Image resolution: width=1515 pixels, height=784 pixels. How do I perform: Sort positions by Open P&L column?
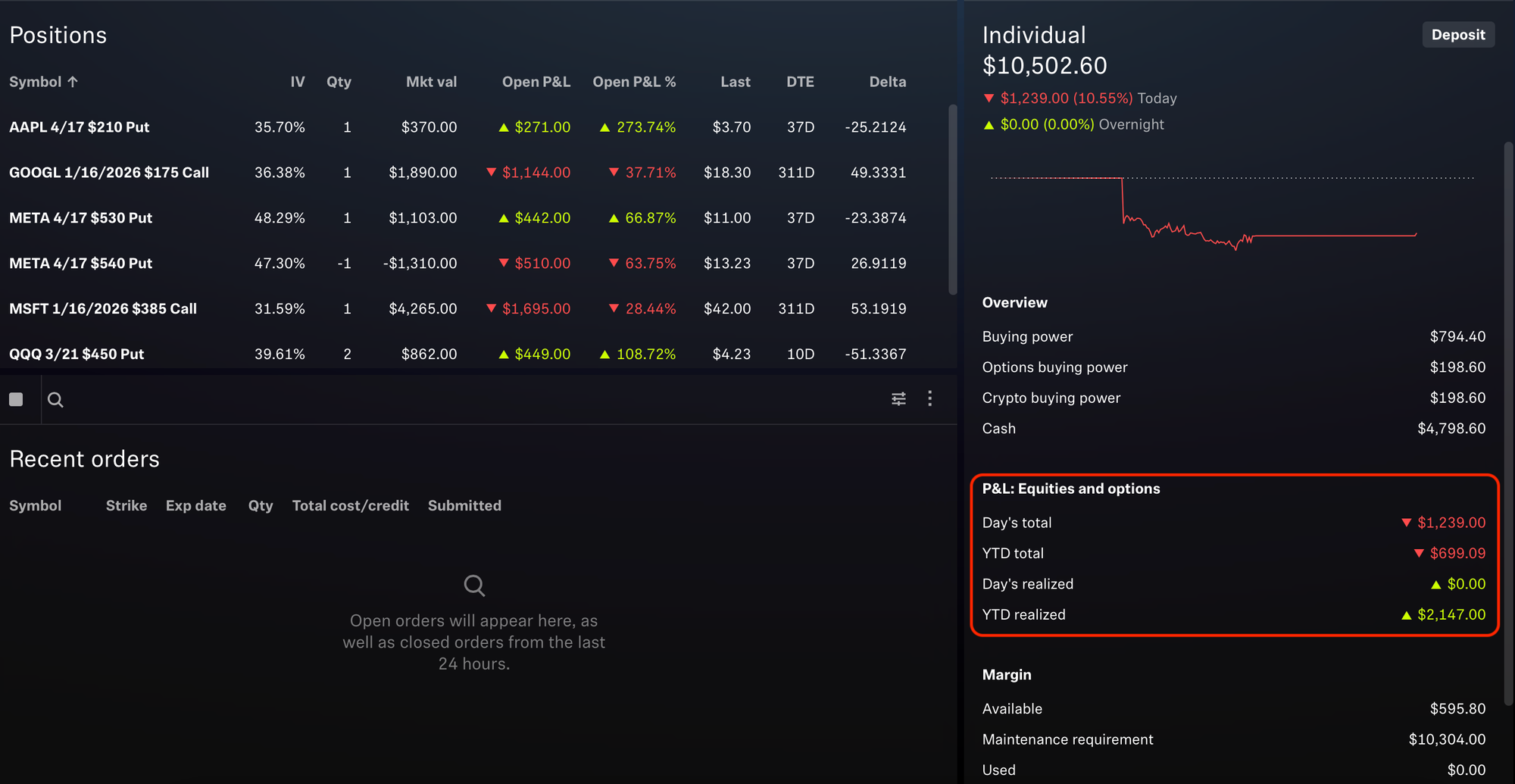point(536,82)
